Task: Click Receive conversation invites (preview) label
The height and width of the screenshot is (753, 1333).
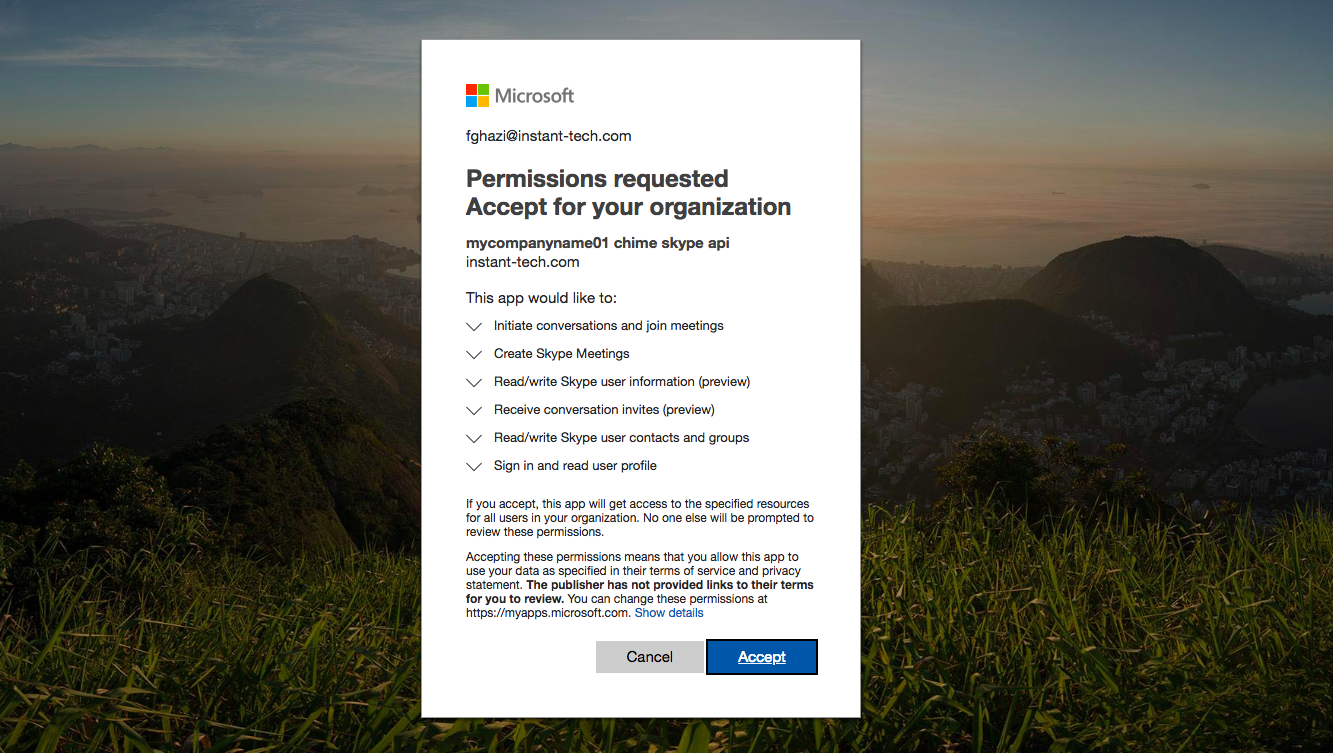Action: (604, 410)
